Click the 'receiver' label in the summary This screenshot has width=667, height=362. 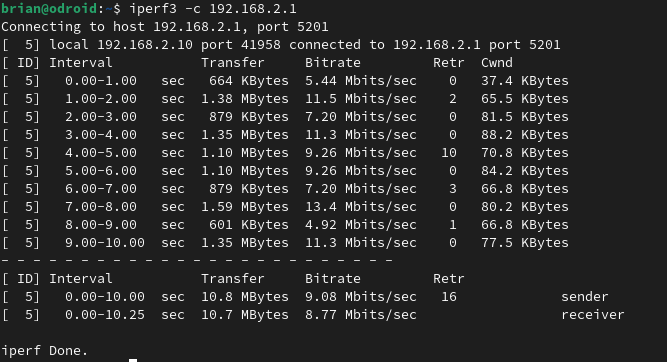593,315
